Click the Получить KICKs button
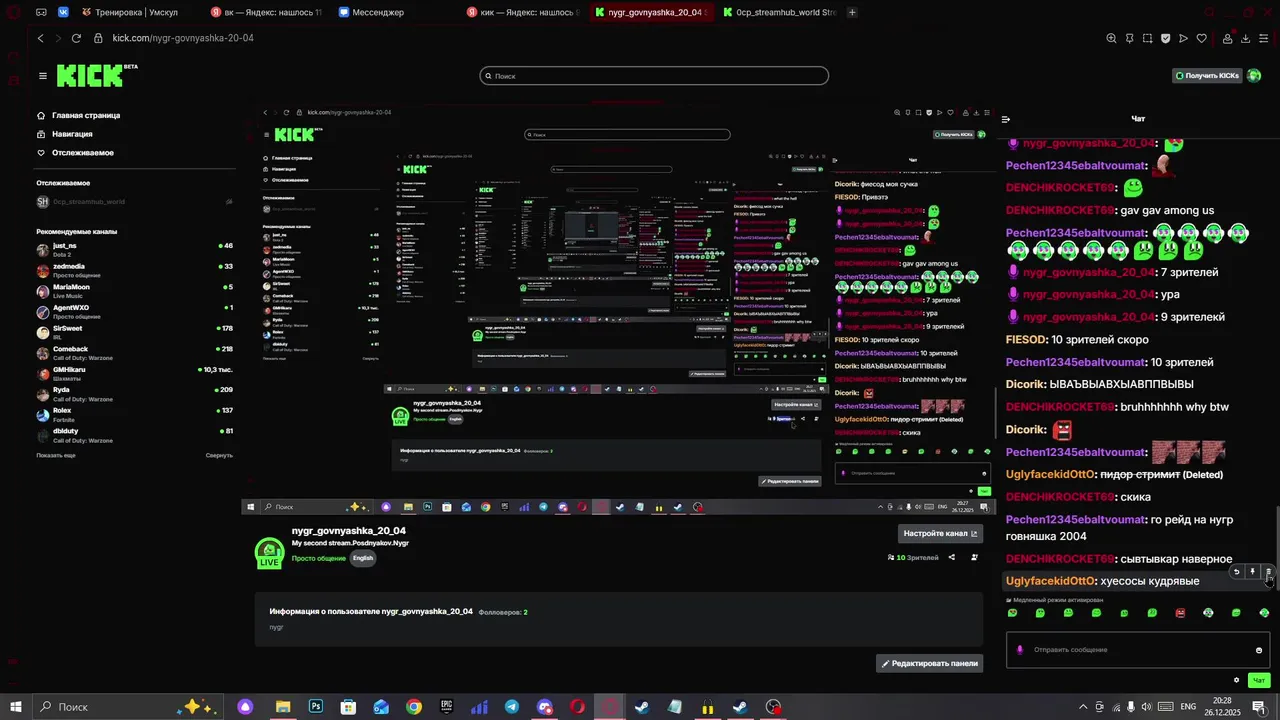Screen dimensions: 1280x720 (1207, 76)
